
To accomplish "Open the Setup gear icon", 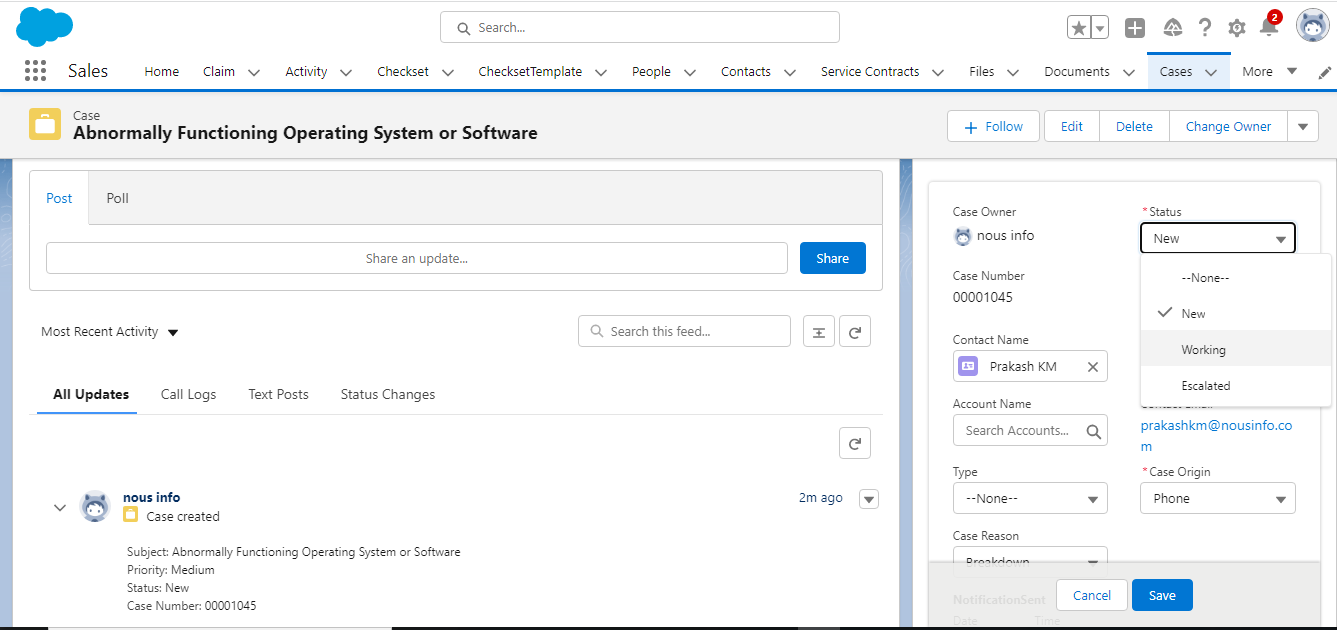I will [x=1237, y=28].
